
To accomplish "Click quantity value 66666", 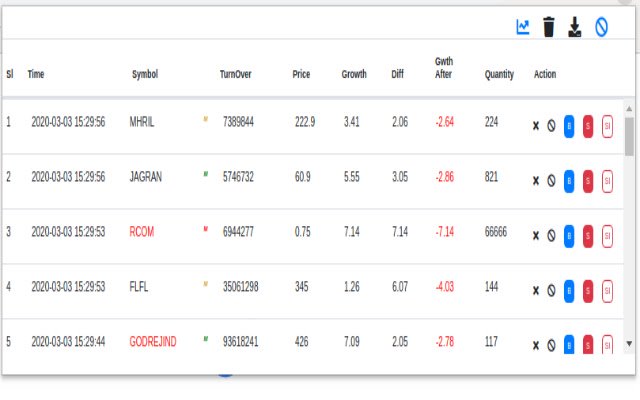I will pyautogui.click(x=496, y=232).
